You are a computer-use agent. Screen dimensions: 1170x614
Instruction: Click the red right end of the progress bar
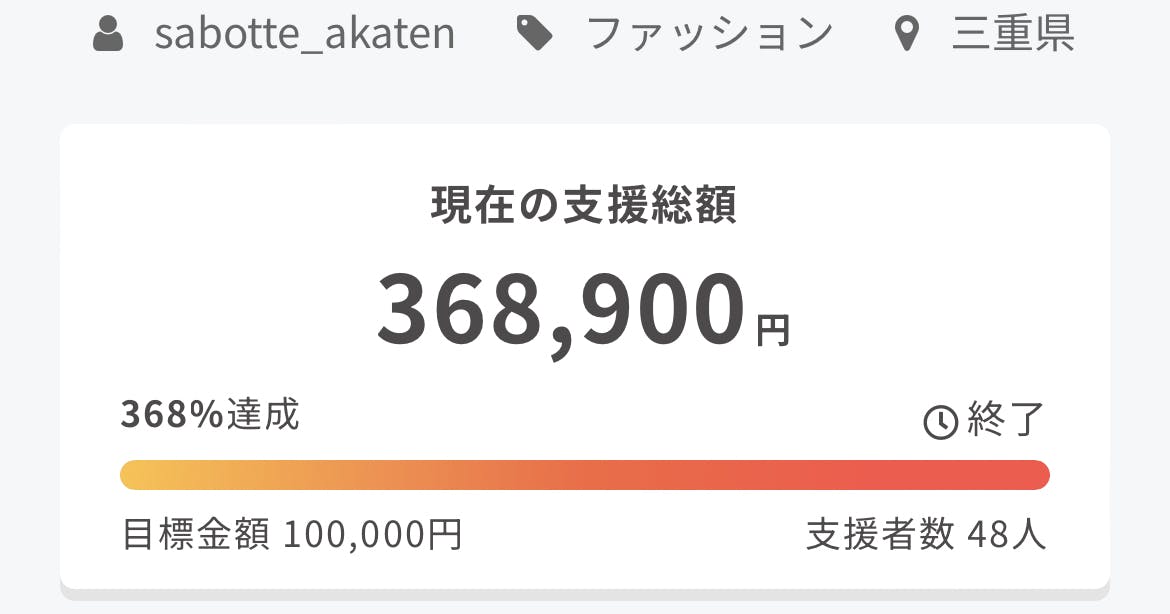[1030, 475]
